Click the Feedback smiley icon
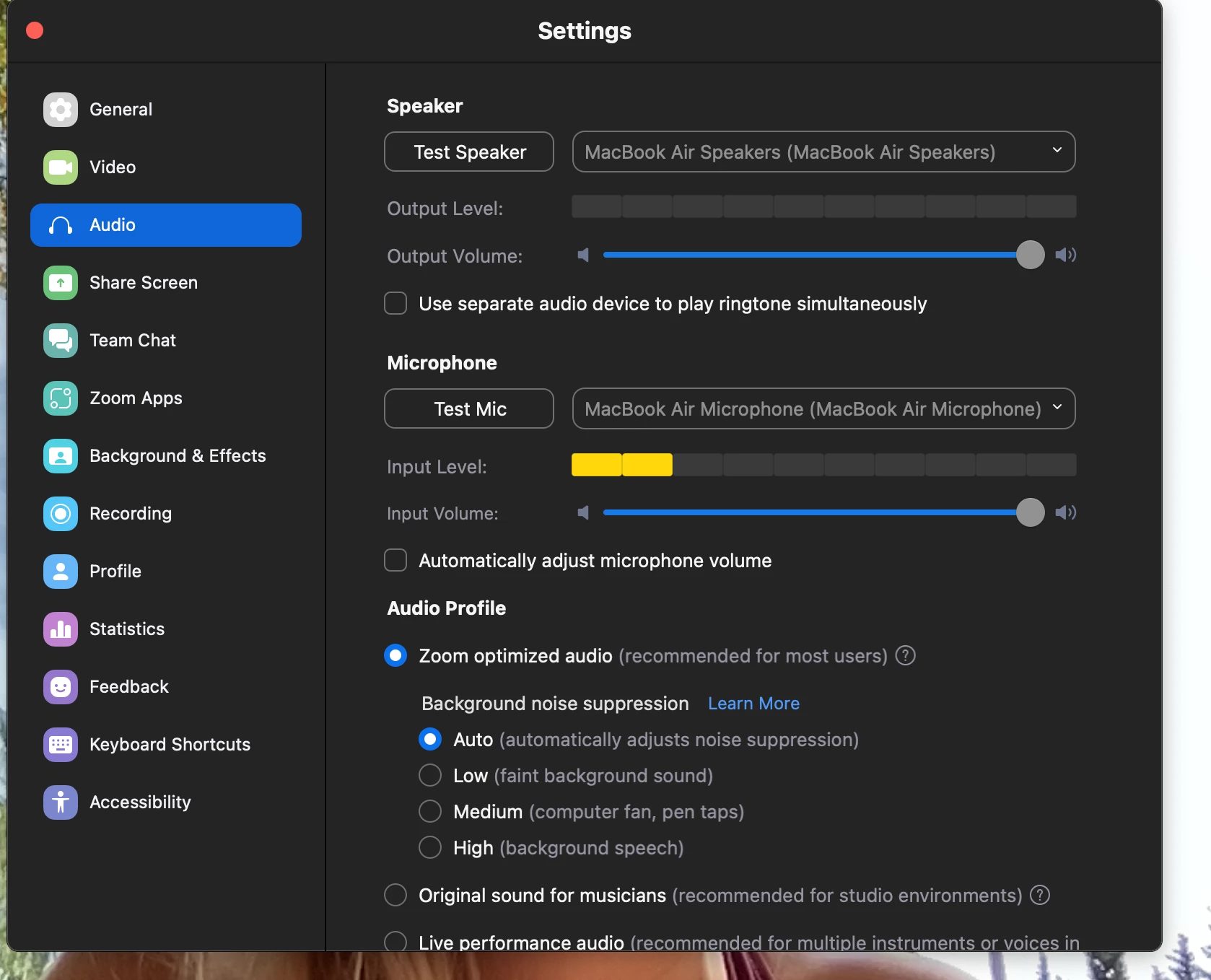This screenshot has width=1211, height=980. (x=61, y=687)
